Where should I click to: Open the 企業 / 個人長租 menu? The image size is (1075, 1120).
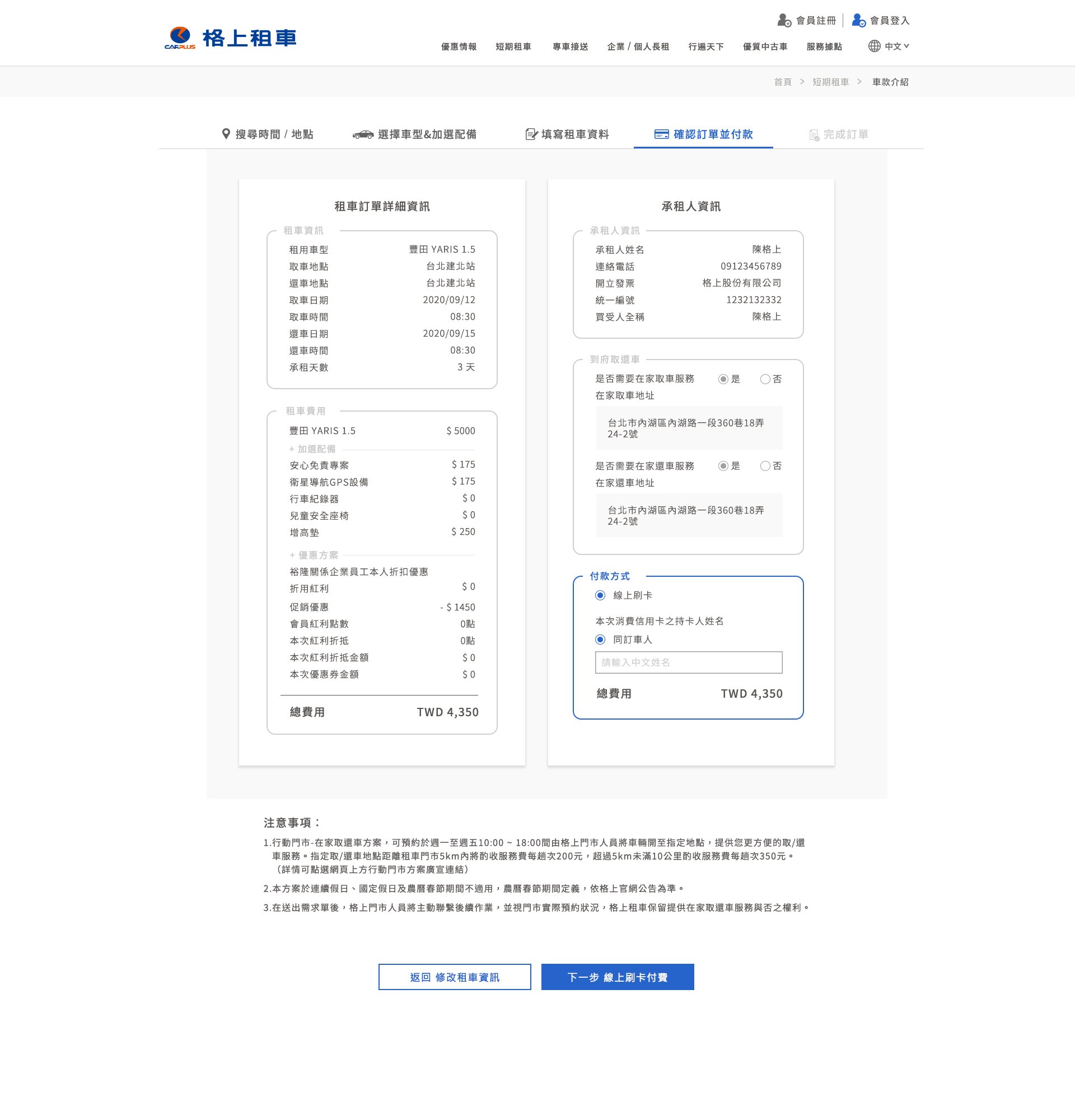pos(638,47)
